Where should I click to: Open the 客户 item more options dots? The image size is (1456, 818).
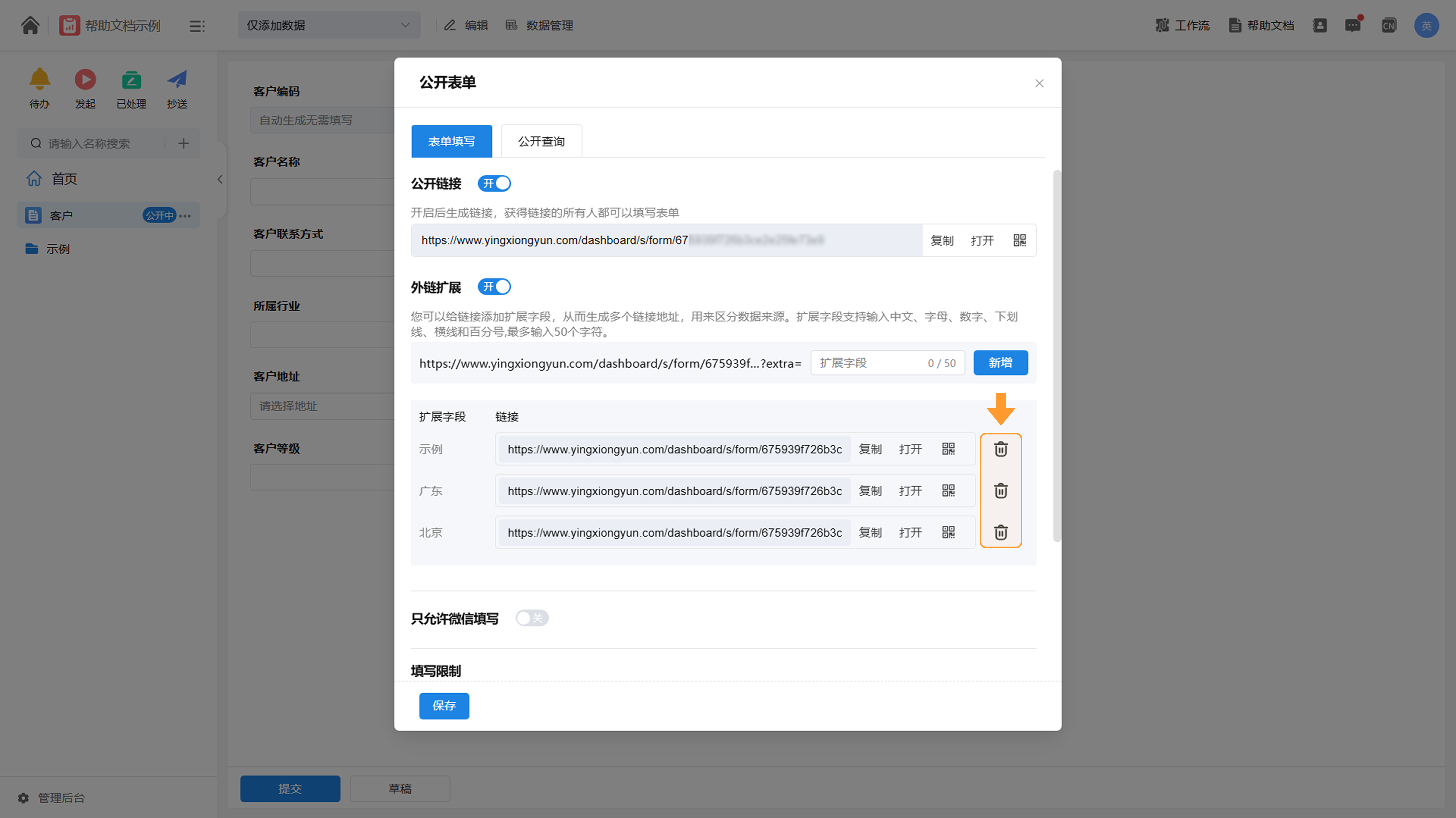coord(185,216)
